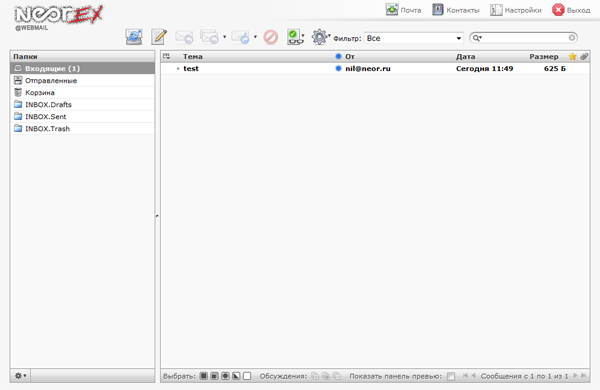The width and height of the screenshot is (600, 390).
Task: Expand unread threads icon in Обсуждения group
Action: [326, 376]
